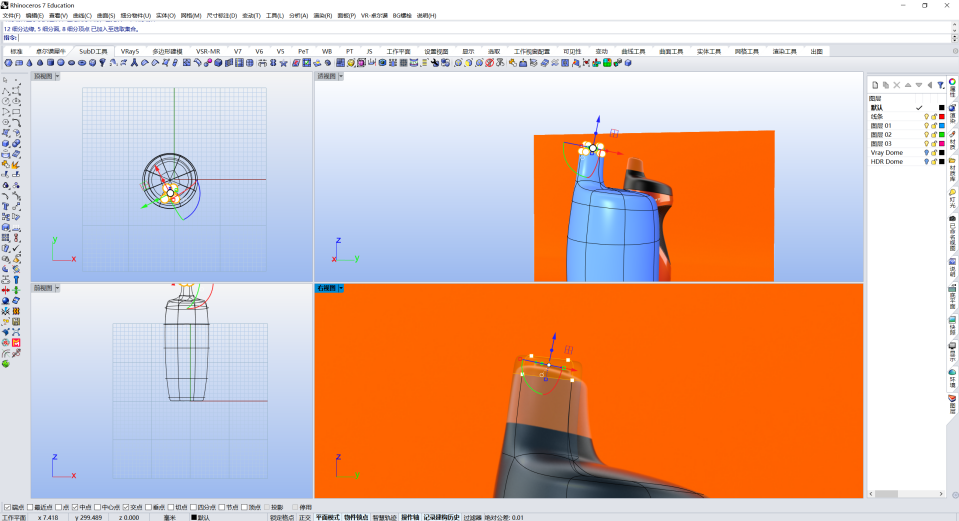
Task: Click in the command input field
Action: click(483, 38)
